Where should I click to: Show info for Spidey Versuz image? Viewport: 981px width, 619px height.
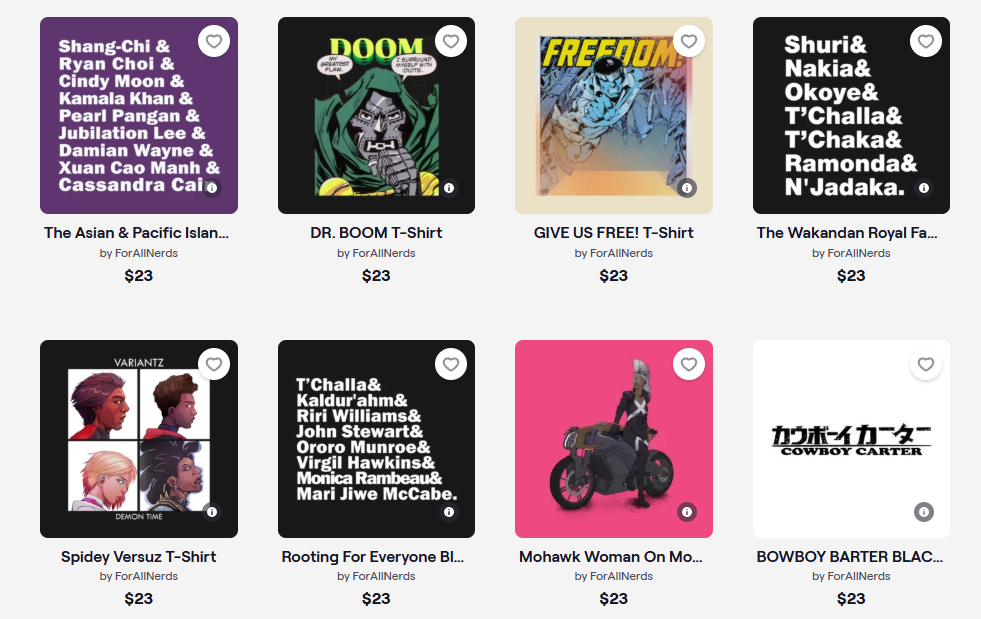click(x=212, y=511)
